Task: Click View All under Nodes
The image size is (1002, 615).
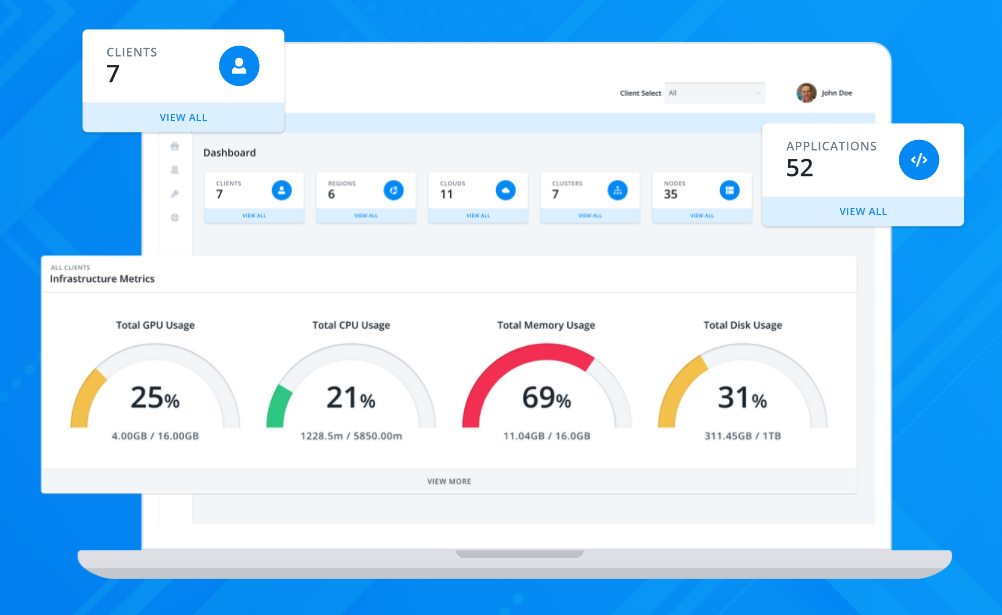Action: click(702, 215)
